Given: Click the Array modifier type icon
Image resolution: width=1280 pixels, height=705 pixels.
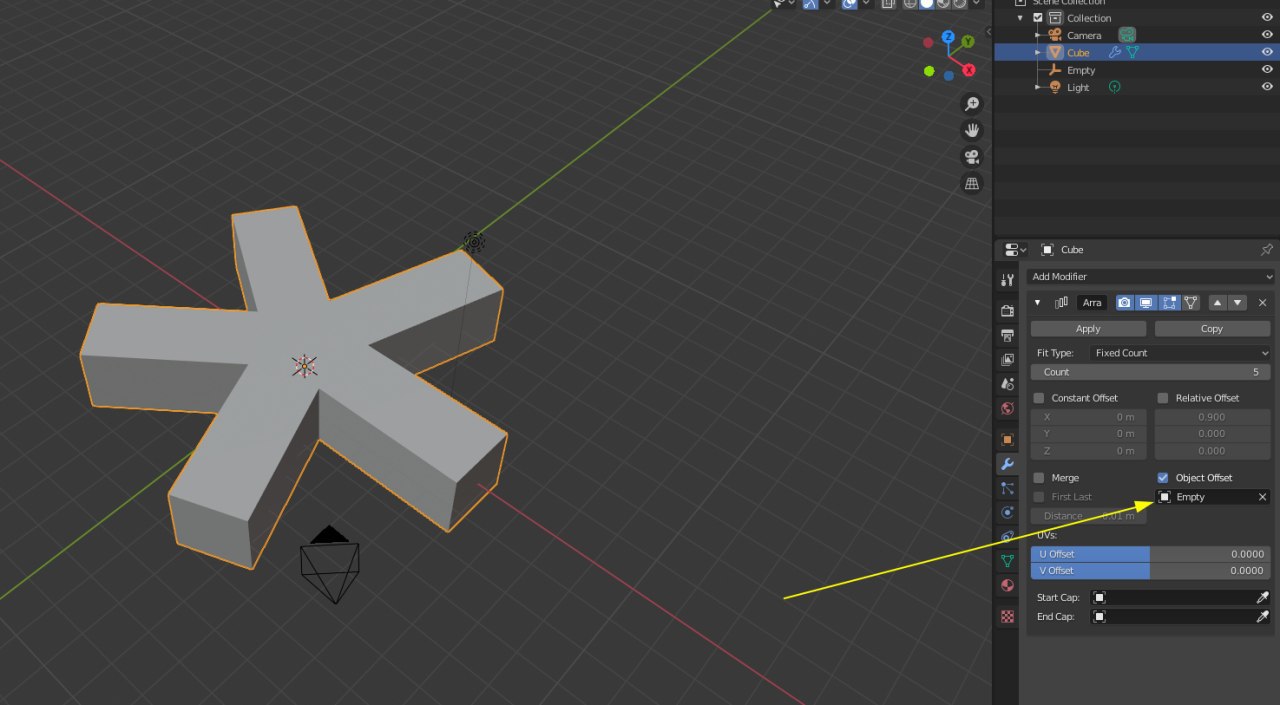Looking at the screenshot, I should point(1061,302).
